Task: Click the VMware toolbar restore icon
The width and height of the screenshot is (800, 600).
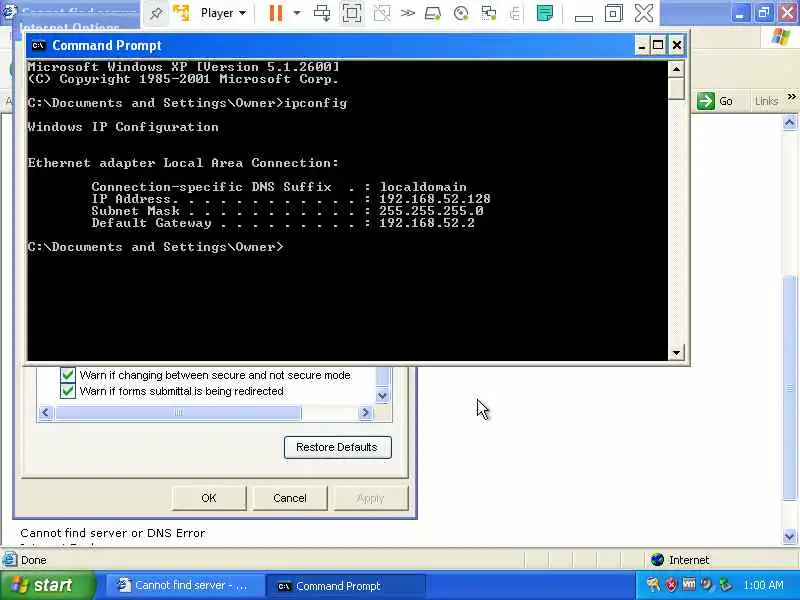Action: coord(614,13)
